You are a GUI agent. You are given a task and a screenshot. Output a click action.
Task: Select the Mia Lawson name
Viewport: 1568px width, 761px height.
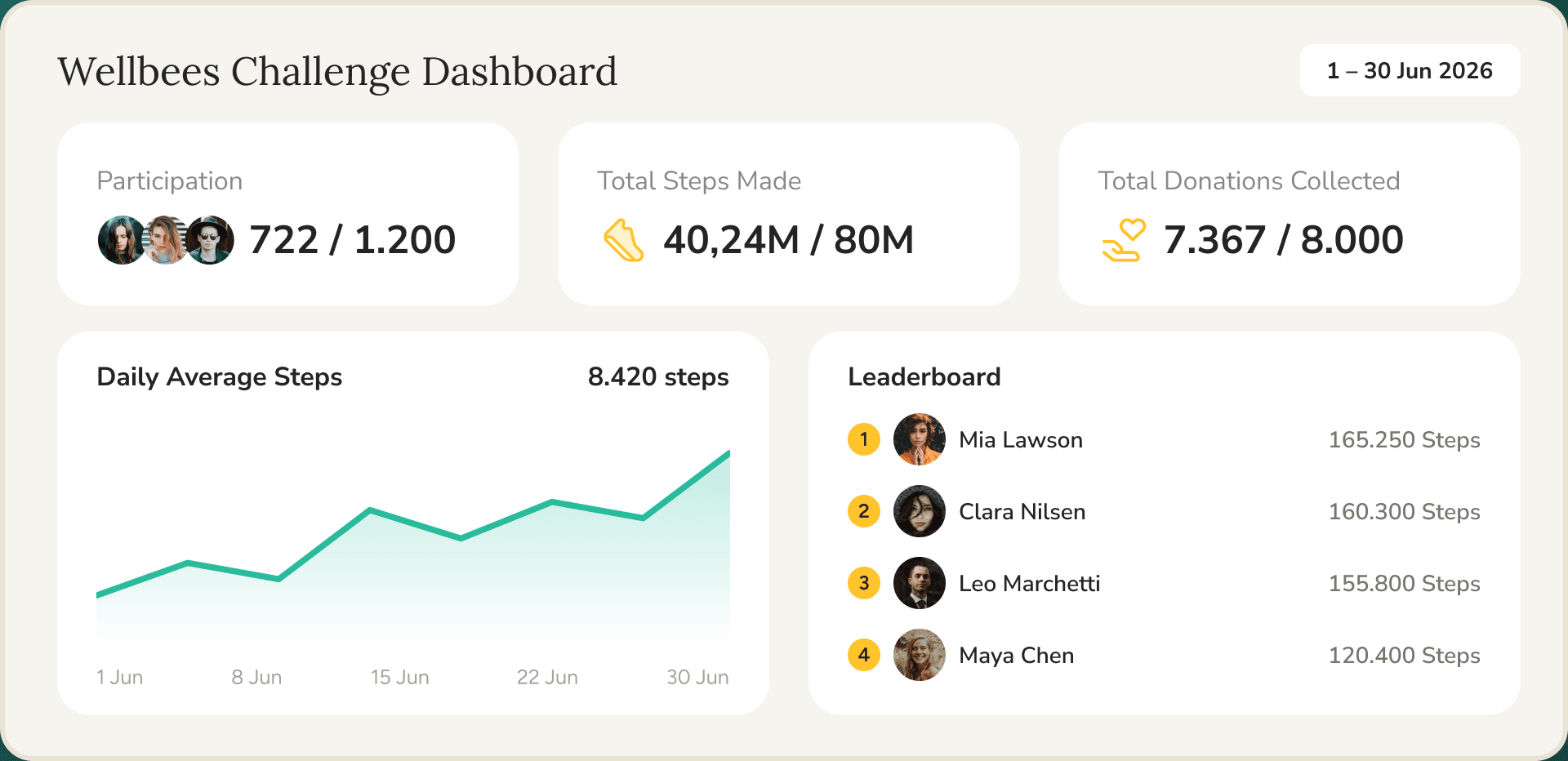(x=1021, y=440)
